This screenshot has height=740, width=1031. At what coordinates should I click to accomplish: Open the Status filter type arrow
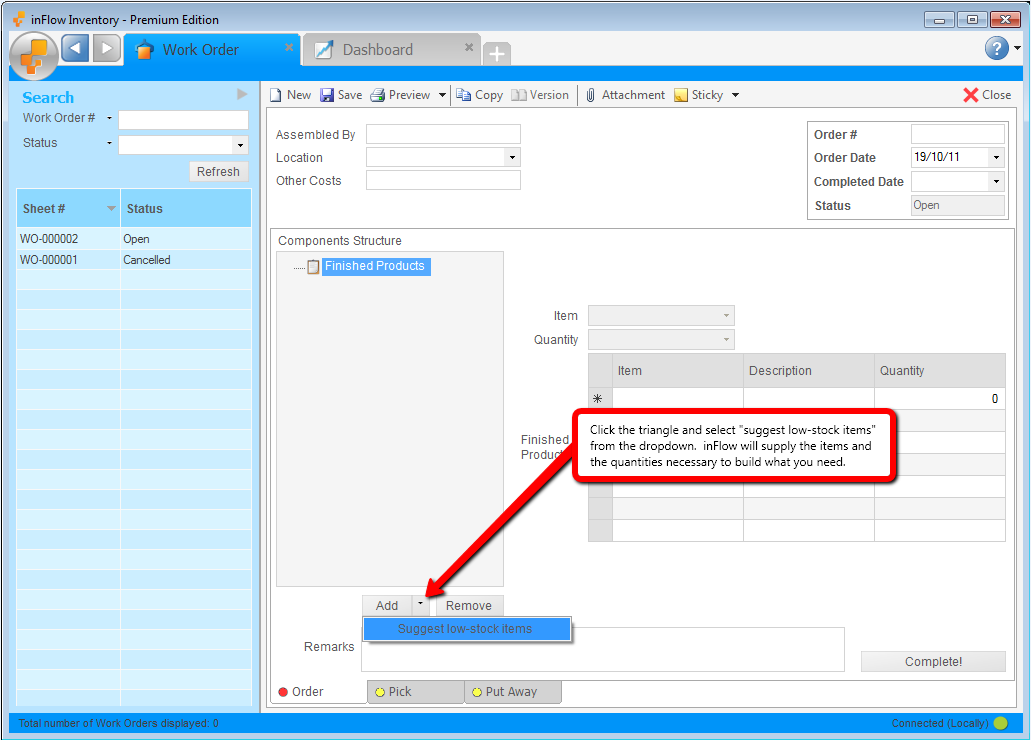coord(109,143)
